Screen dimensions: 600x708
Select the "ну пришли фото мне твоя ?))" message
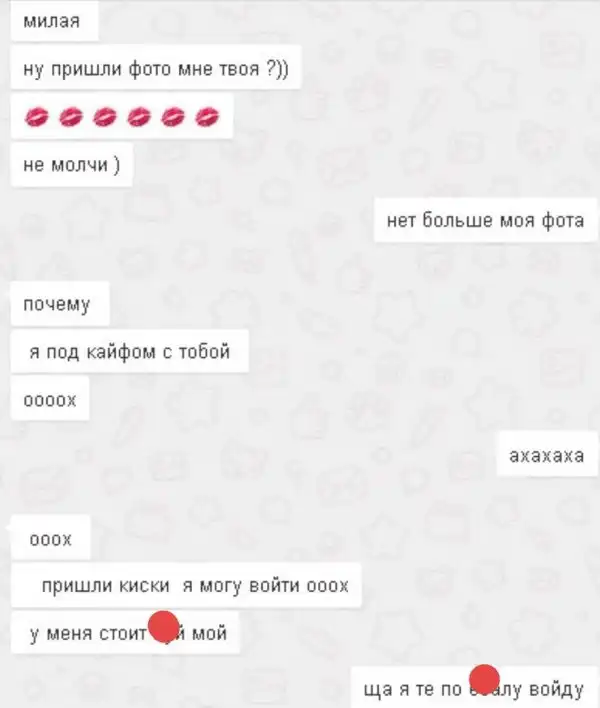(156, 67)
